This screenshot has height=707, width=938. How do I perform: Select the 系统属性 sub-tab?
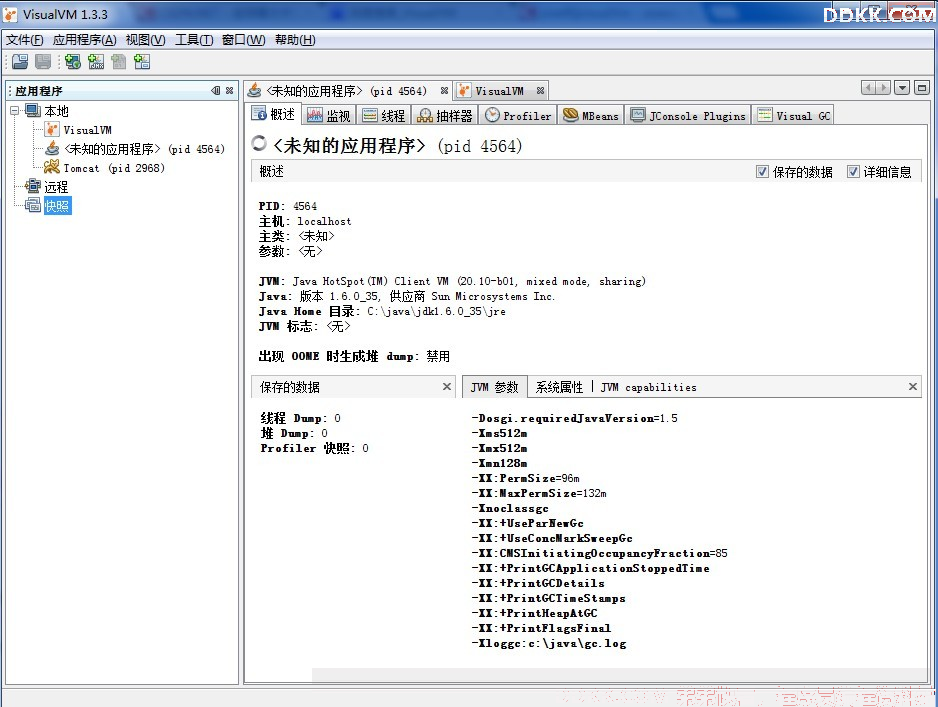tap(559, 387)
